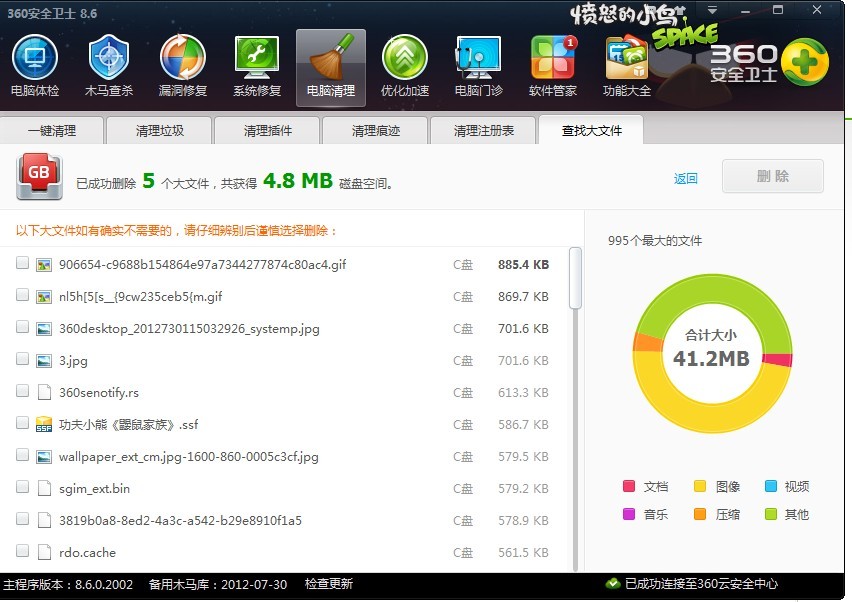The image size is (852, 602).
Task: Click file icon beside sgim_ext.bin
Action: 44,488
